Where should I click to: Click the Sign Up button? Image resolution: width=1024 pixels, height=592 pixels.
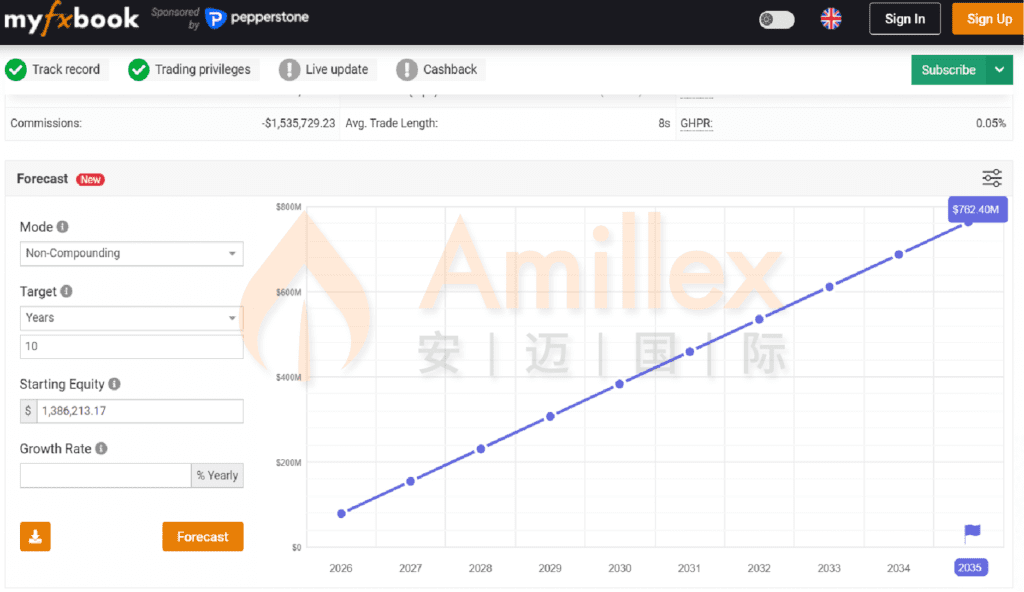[x=988, y=19]
